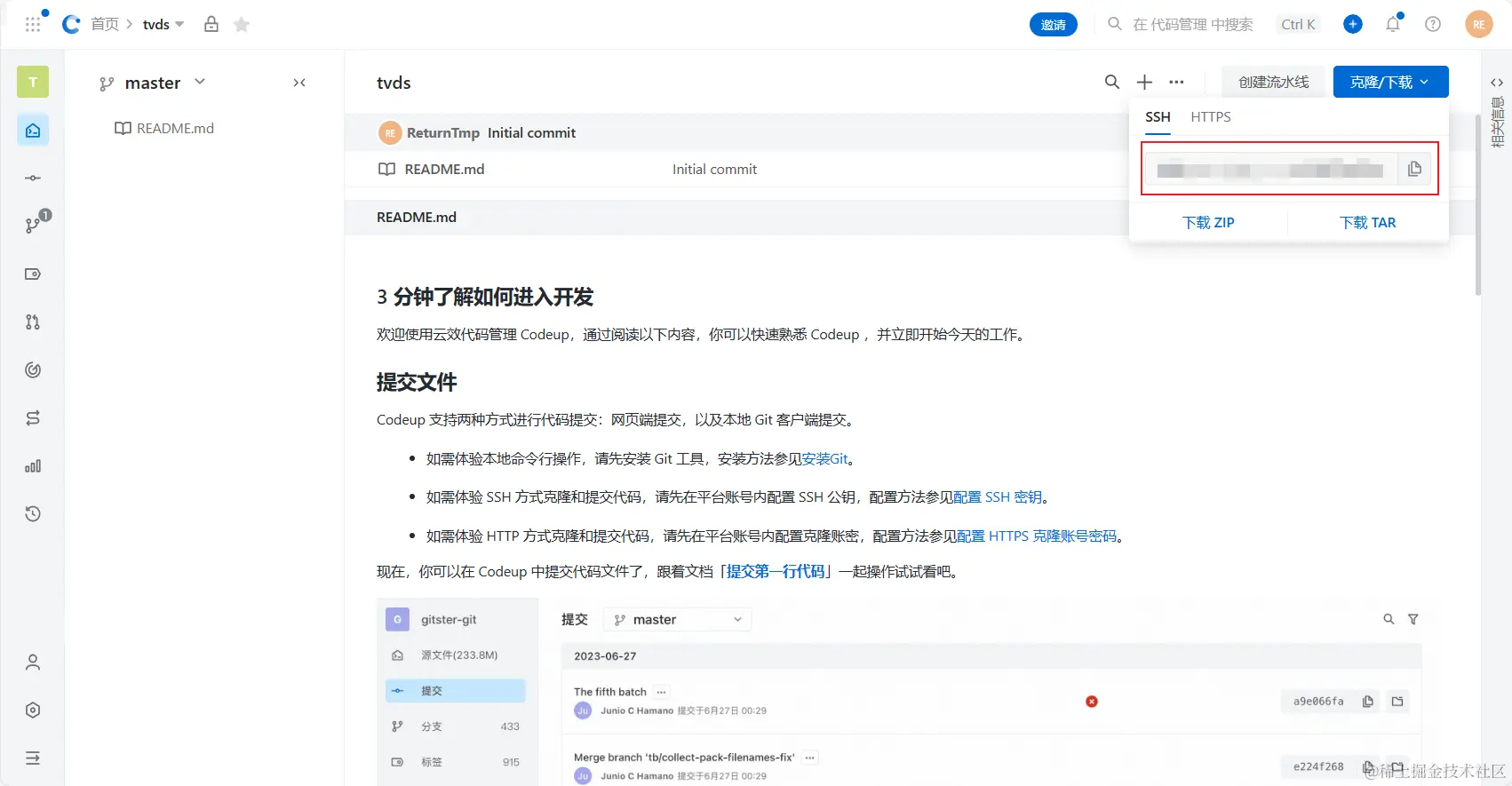Open the help question mark icon
1512x786 pixels.
1433,24
